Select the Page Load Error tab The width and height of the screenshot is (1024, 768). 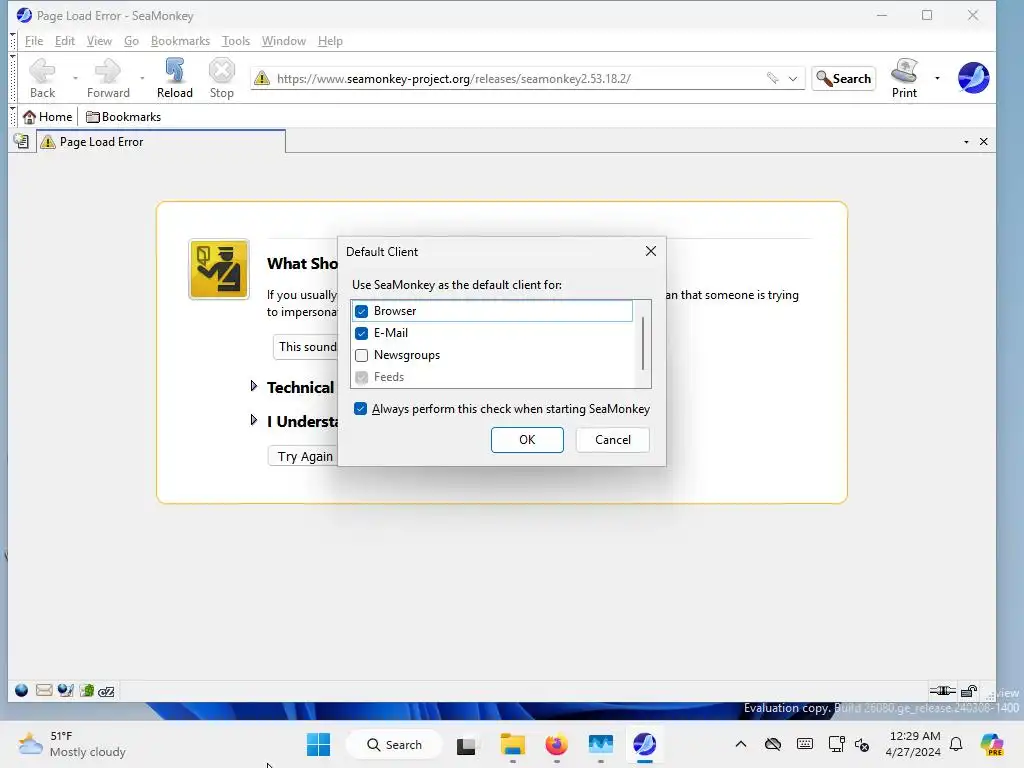161,142
